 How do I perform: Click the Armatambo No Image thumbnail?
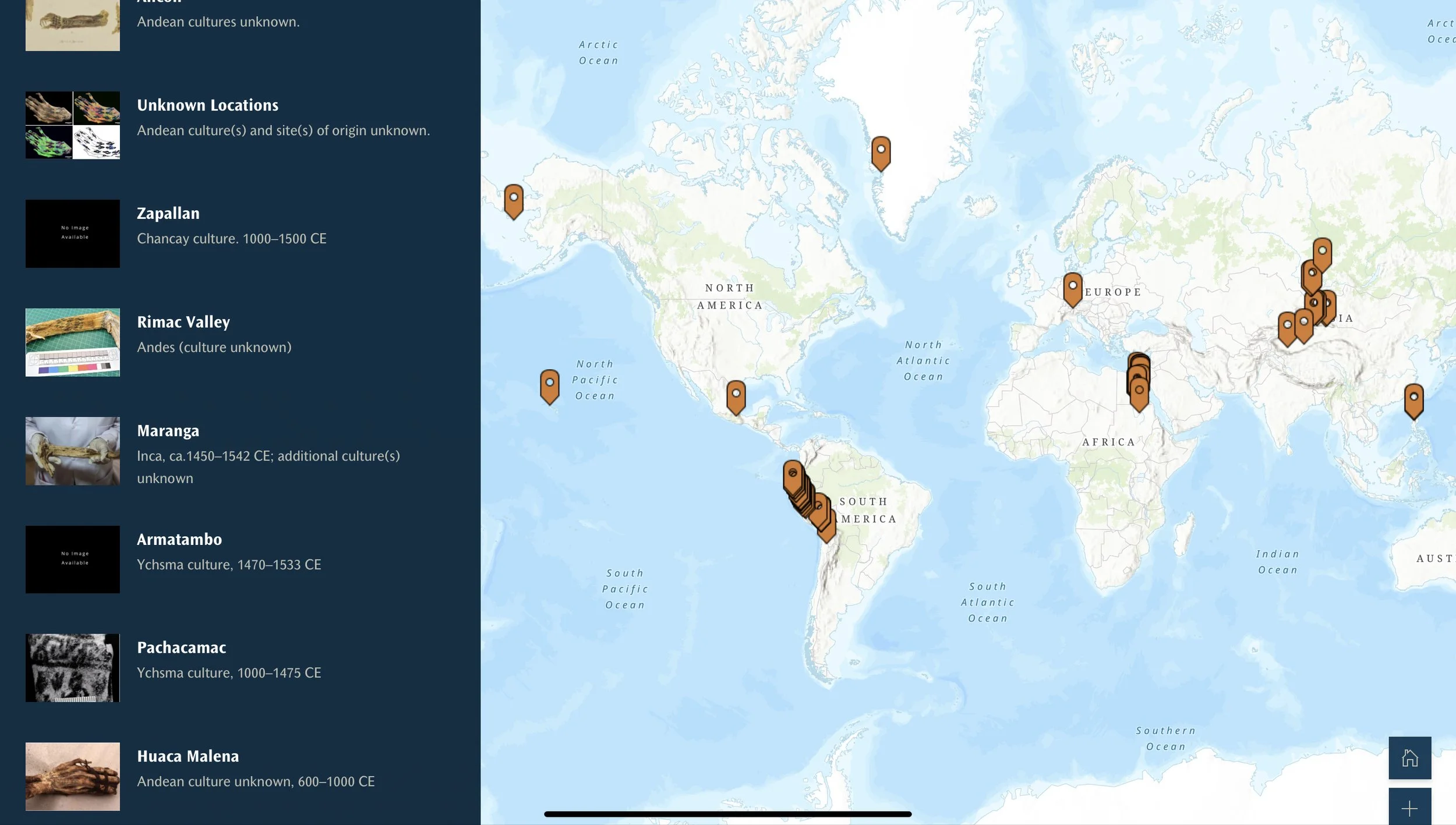tap(73, 559)
